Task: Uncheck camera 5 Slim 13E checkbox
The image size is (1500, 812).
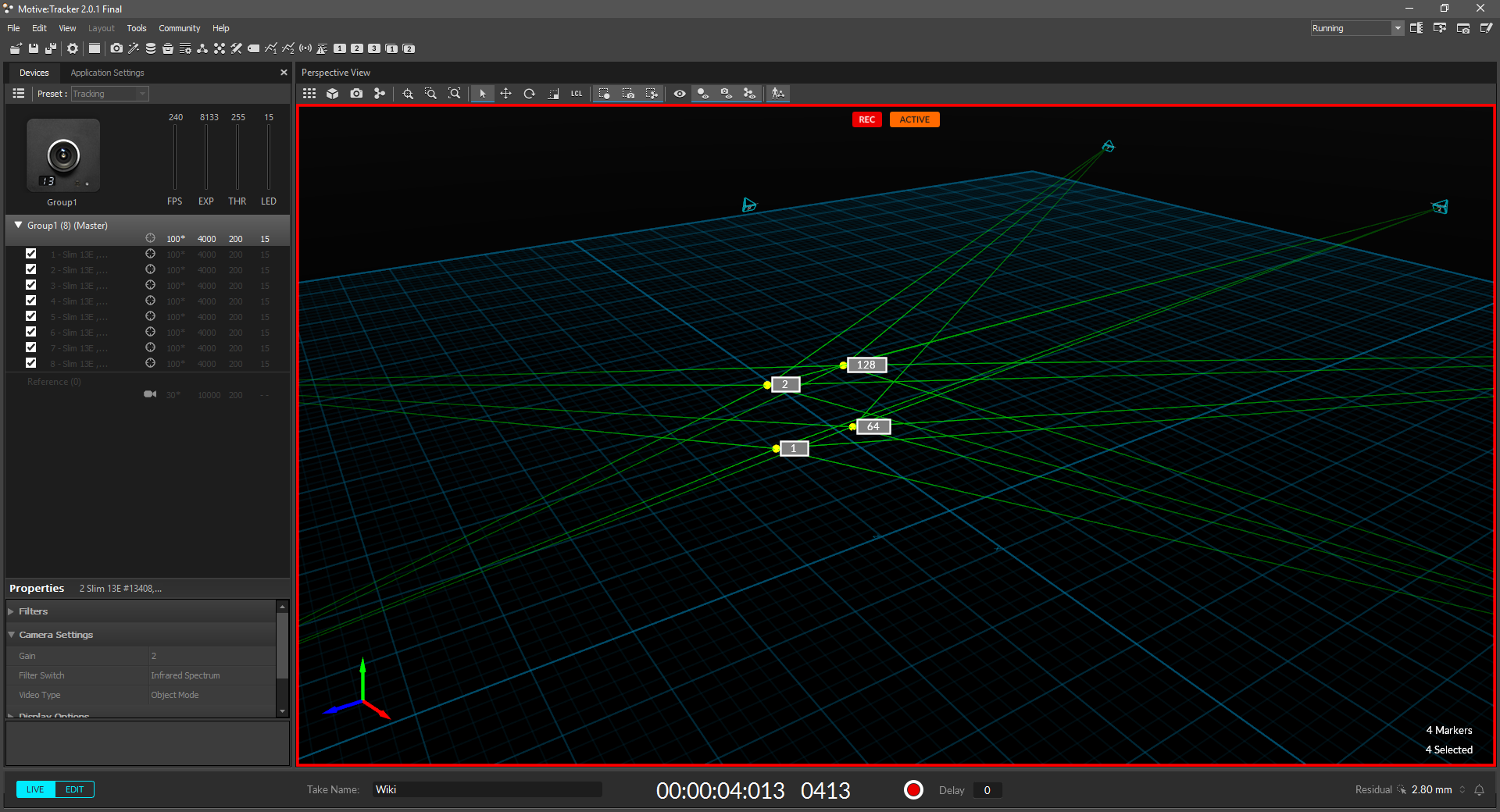Action: [x=31, y=316]
